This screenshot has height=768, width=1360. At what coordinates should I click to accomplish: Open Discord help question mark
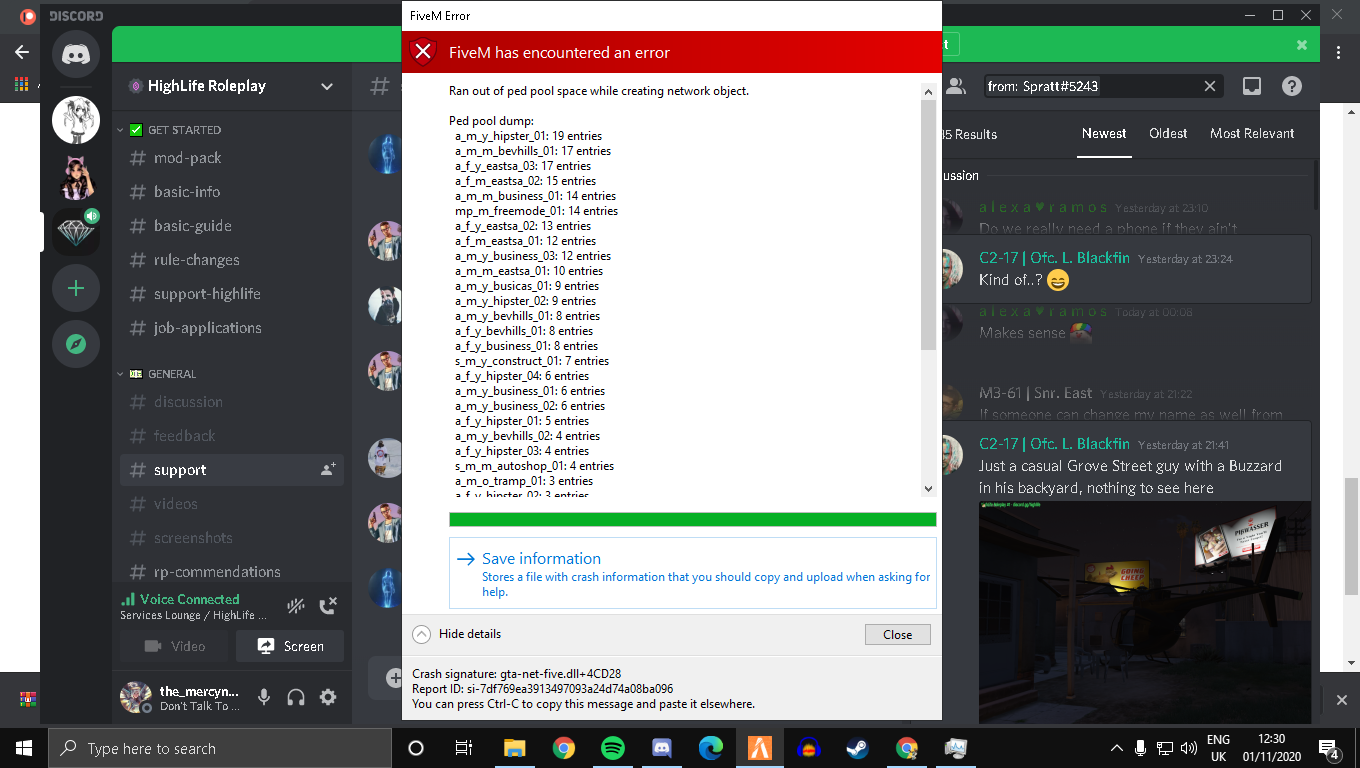click(x=1292, y=86)
